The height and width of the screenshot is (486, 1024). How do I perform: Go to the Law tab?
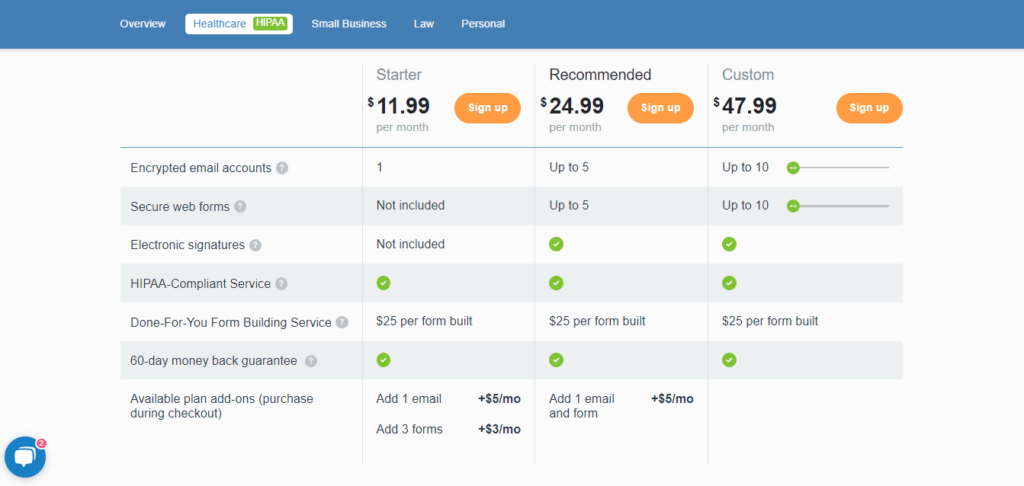424,24
